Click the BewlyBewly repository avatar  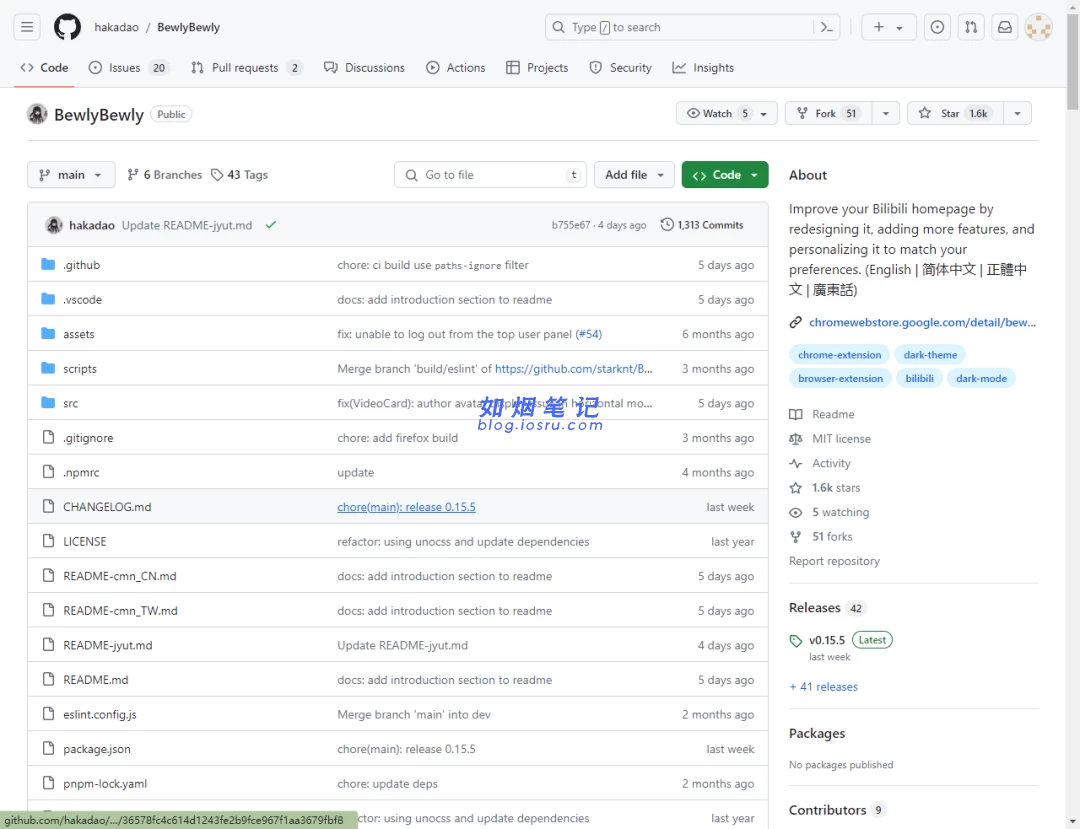37,114
